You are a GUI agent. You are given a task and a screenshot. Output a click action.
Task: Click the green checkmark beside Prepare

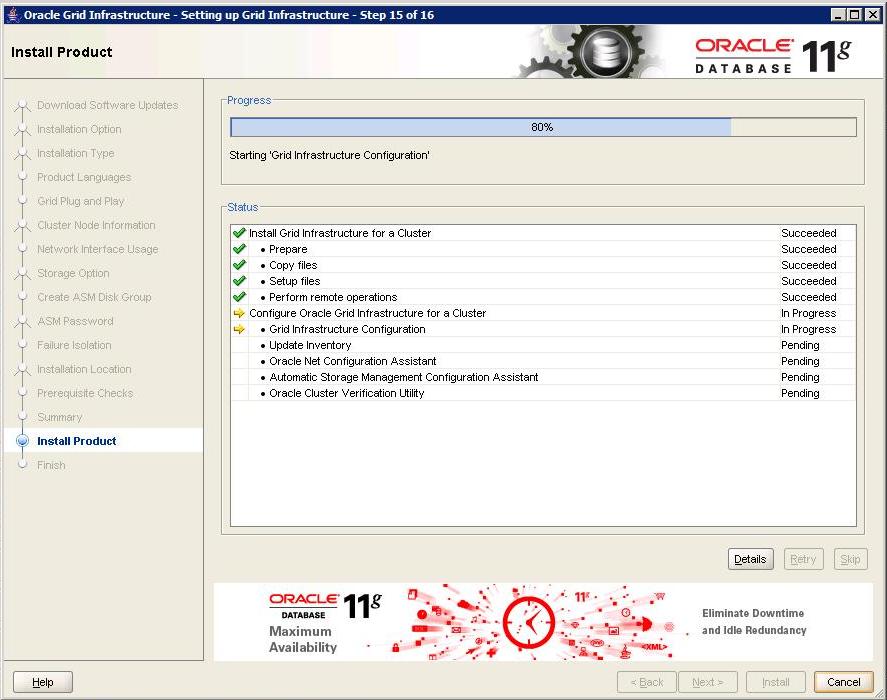tap(238, 249)
